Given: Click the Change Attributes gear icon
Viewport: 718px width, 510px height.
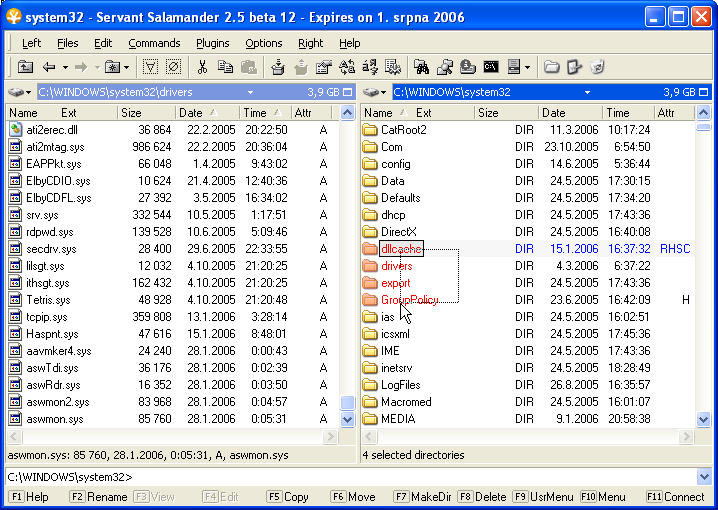Looking at the screenshot, I should pos(393,67).
